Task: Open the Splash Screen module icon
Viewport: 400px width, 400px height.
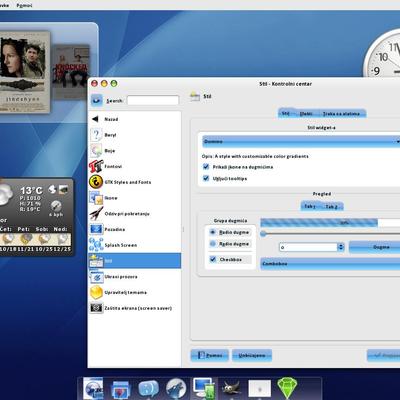Action: pyautogui.click(x=96, y=245)
